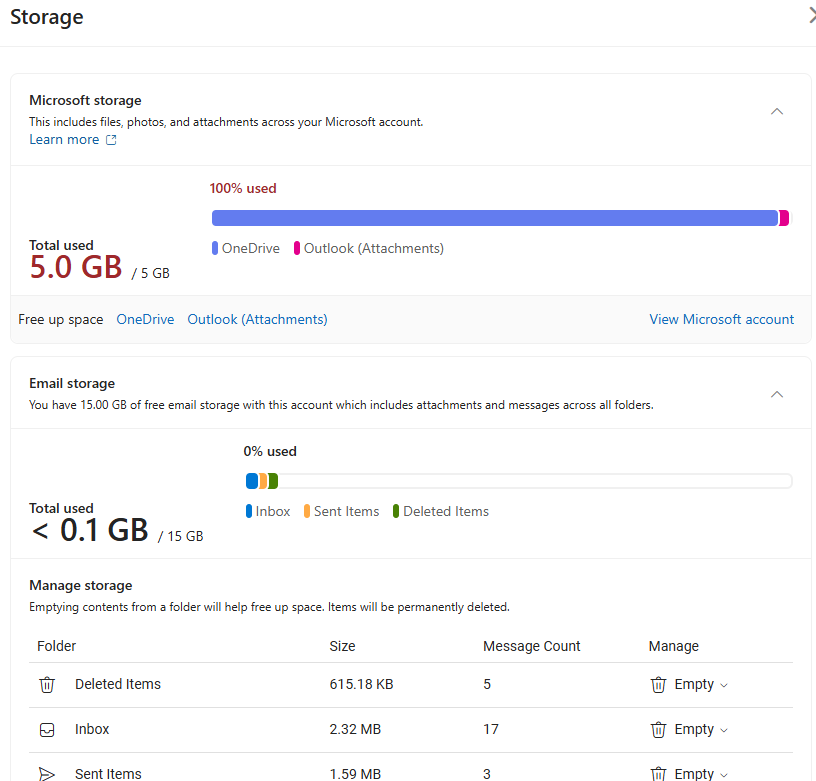The image size is (816, 781).
Task: Select OneDrive under Free up space
Action: 144,319
